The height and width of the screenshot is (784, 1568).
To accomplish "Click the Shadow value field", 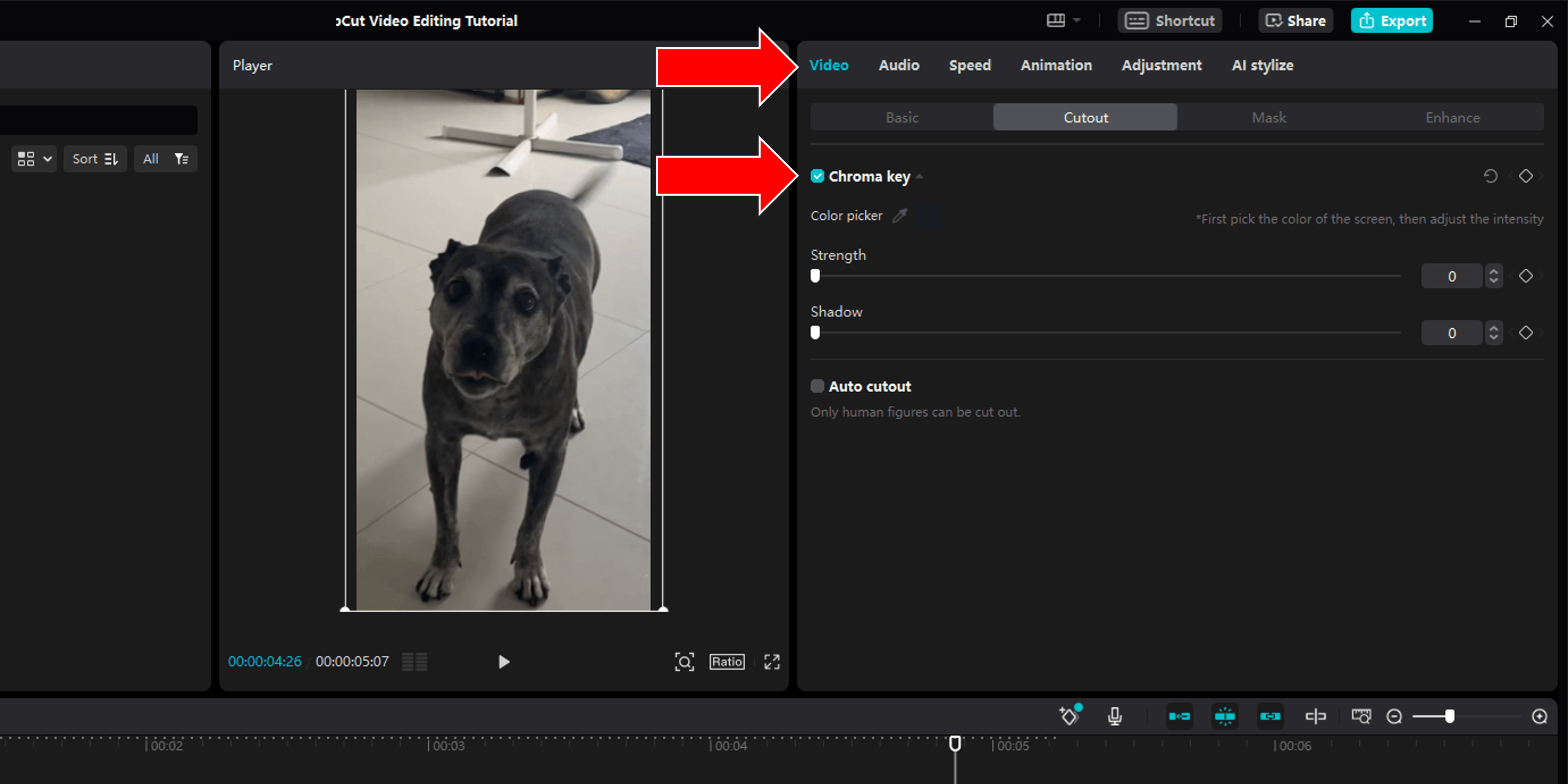I will (x=1452, y=333).
